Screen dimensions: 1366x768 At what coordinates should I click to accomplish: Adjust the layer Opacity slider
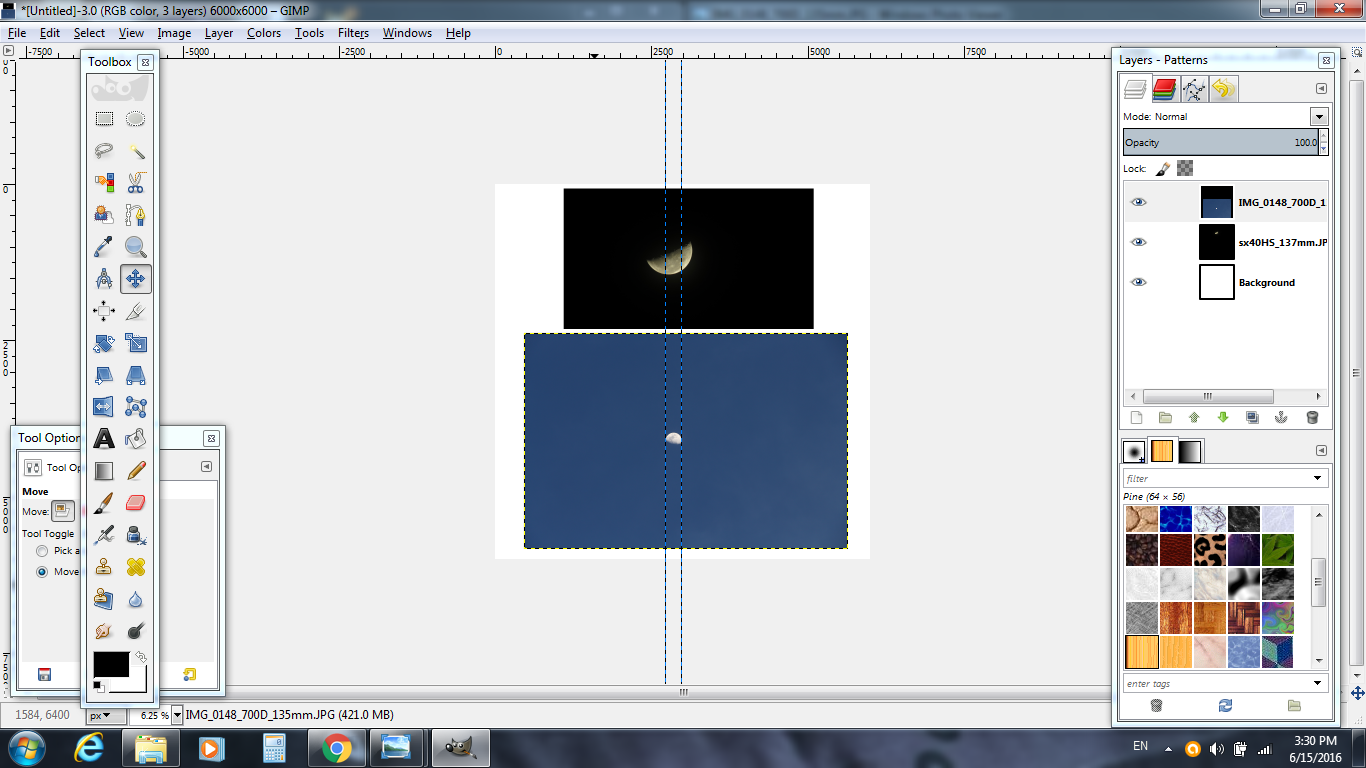(x=1221, y=142)
